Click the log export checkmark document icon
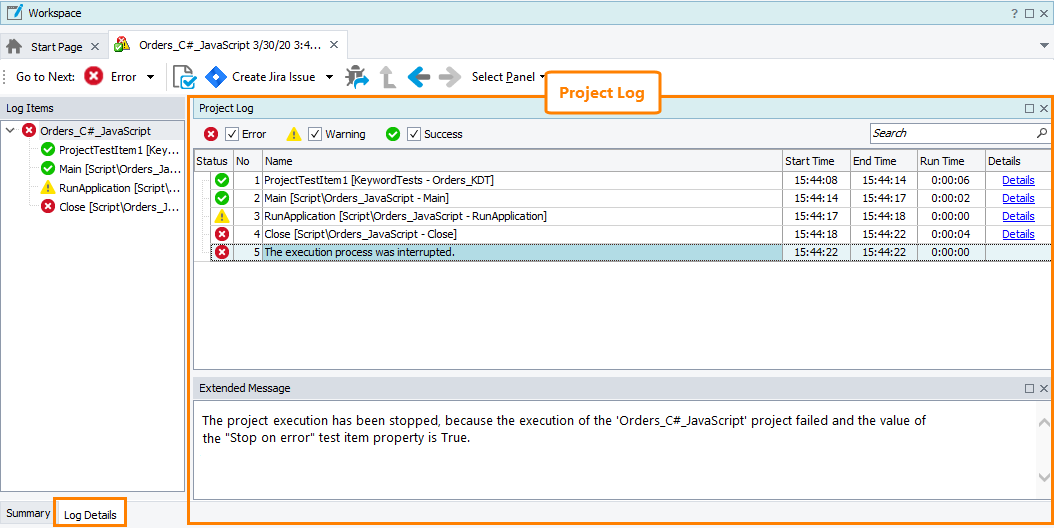 click(184, 77)
